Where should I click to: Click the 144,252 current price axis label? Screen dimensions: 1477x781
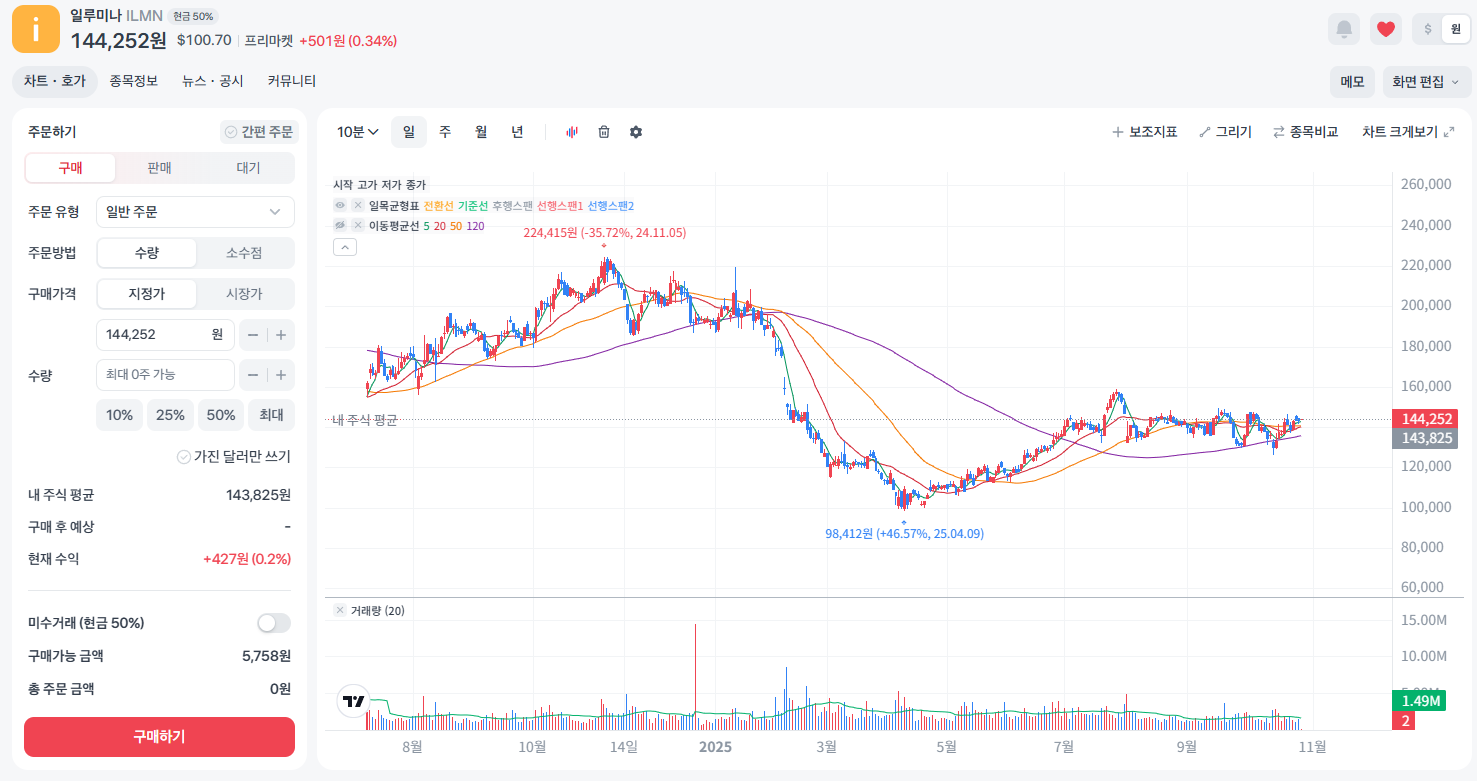coord(1424,419)
